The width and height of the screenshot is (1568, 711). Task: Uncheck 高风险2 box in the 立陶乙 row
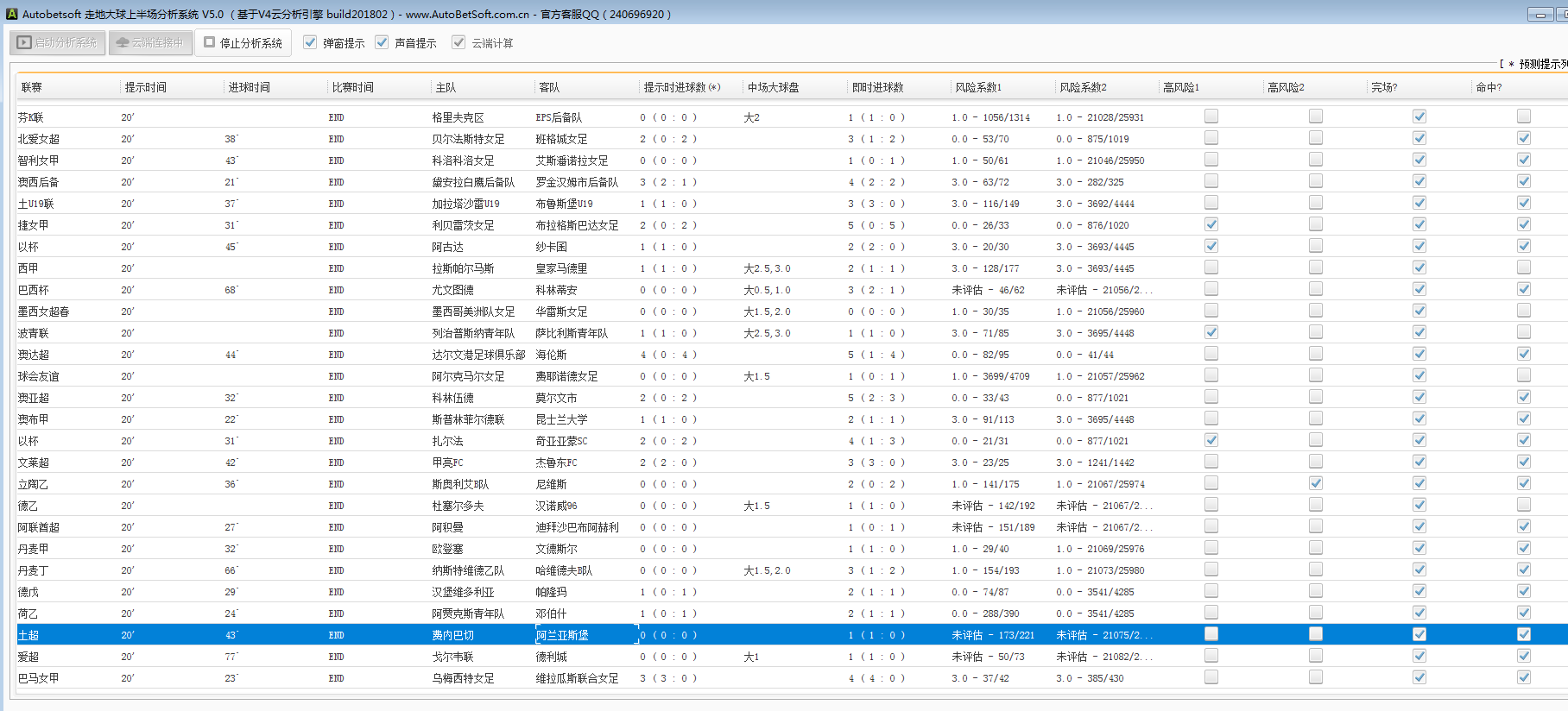click(1315, 483)
